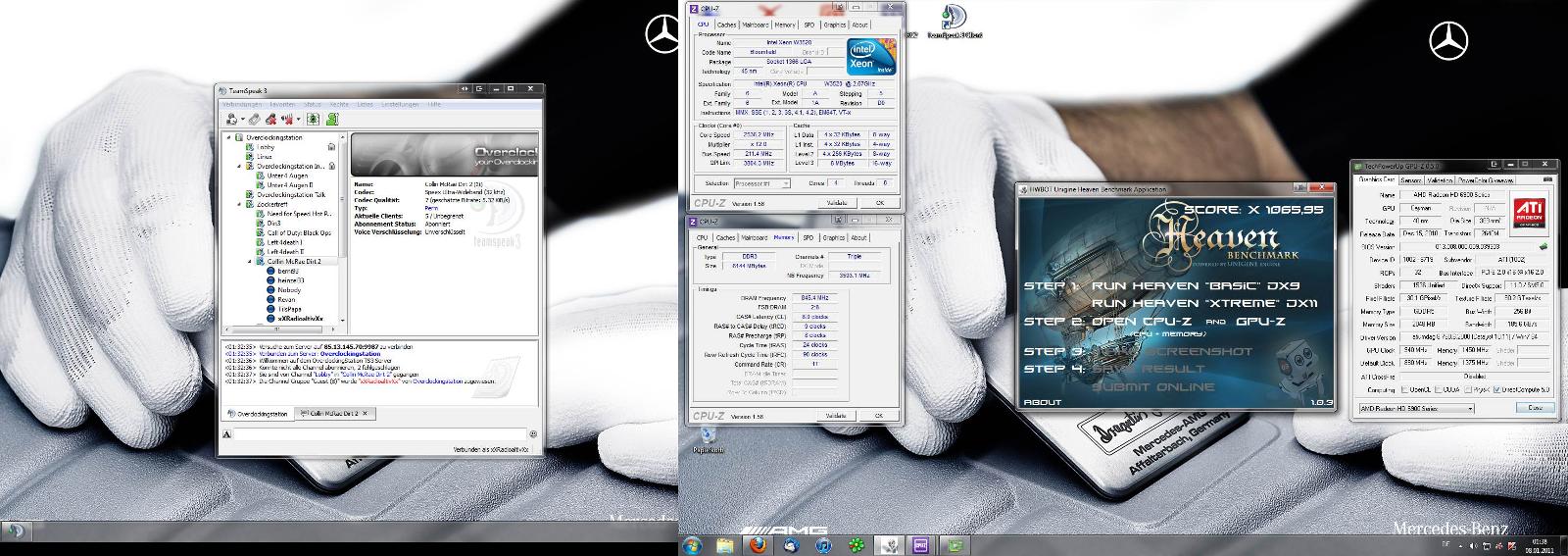This screenshot has width=1568, height=556.
Task: Toggle the OpenCL checkbox in GPU-Z
Action: [x=1404, y=389]
